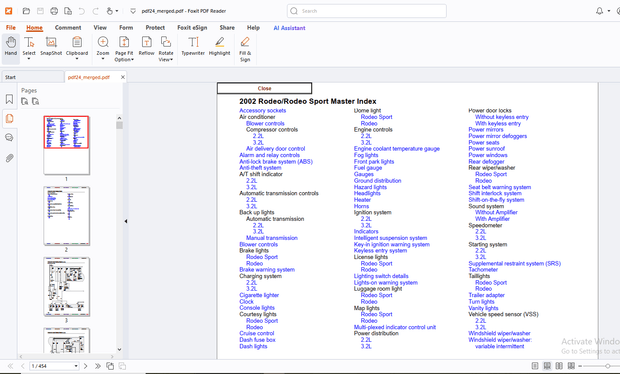Click the search field at top
This screenshot has height=374, width=620.
367,11
